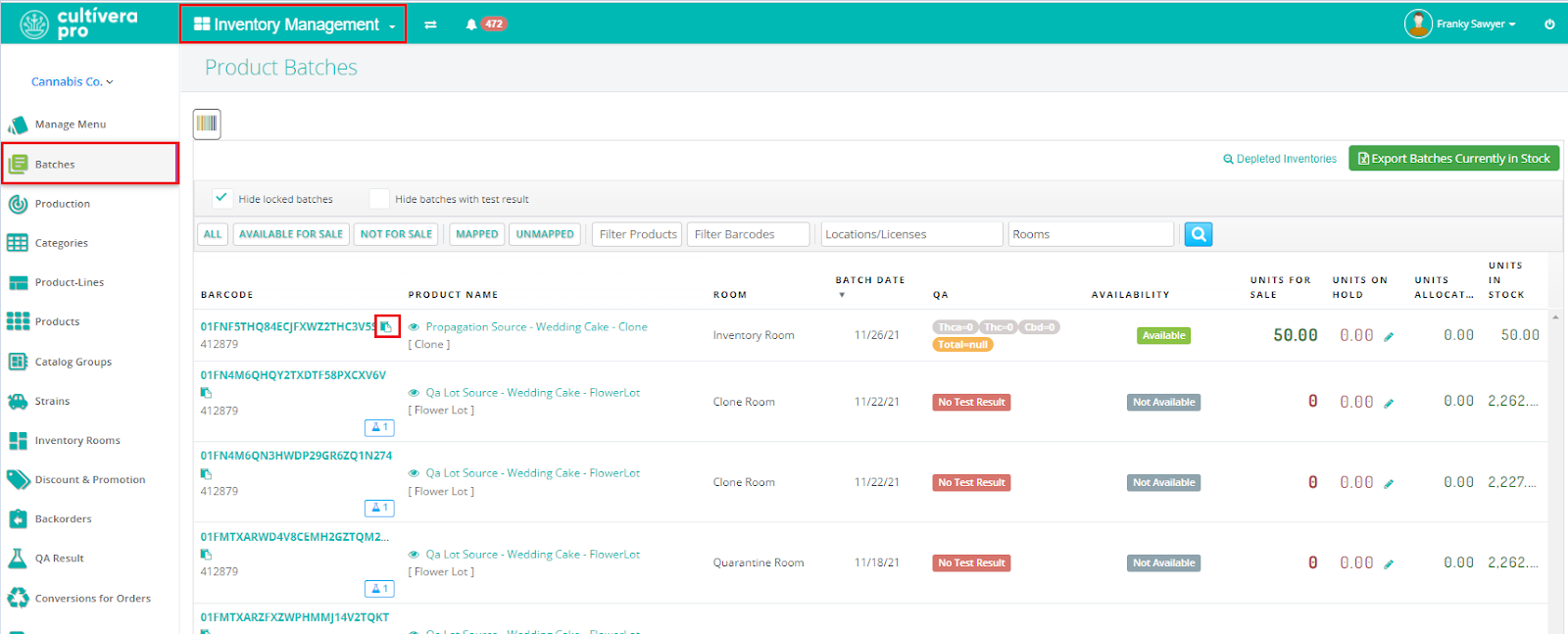This screenshot has height=634, width=1568.
Task: Click the blue search magnifier button
Action: click(1199, 234)
